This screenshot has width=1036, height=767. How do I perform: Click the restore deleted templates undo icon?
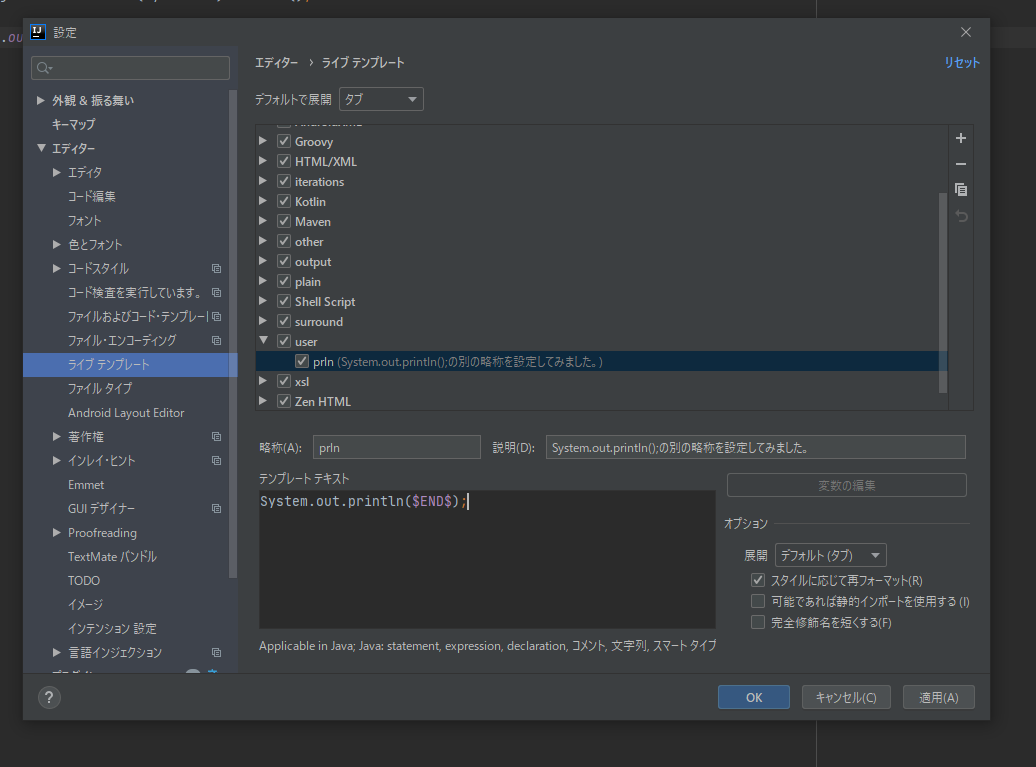point(961,216)
